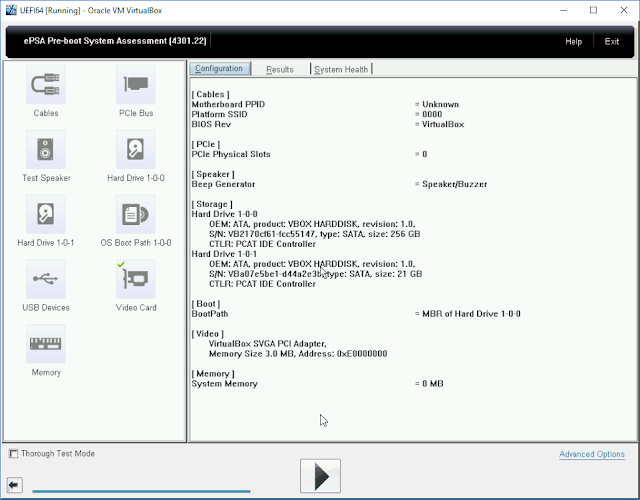The height and width of the screenshot is (500, 640).
Task: Click the "[ PCIe ]" section heading
Action: [x=206, y=144]
